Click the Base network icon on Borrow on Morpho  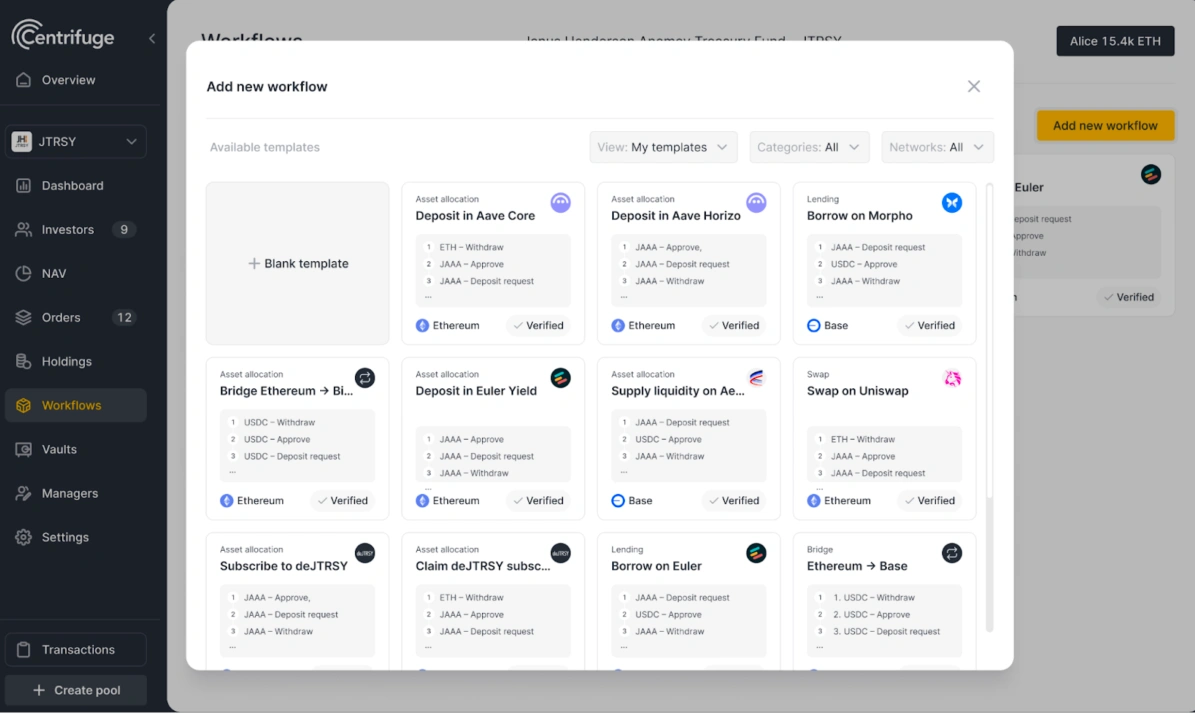(x=812, y=324)
